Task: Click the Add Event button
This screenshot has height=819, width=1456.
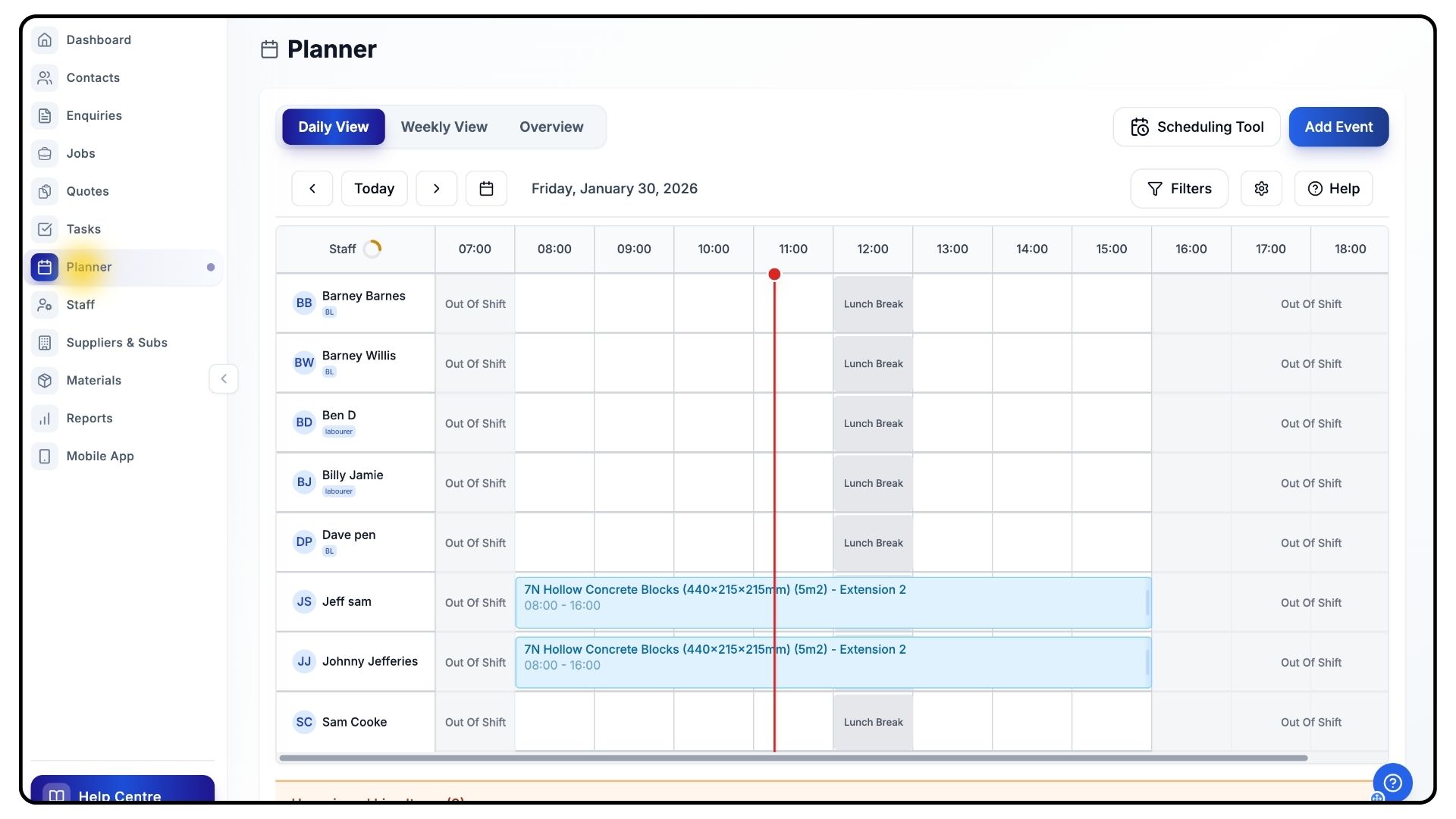Action: [x=1338, y=127]
